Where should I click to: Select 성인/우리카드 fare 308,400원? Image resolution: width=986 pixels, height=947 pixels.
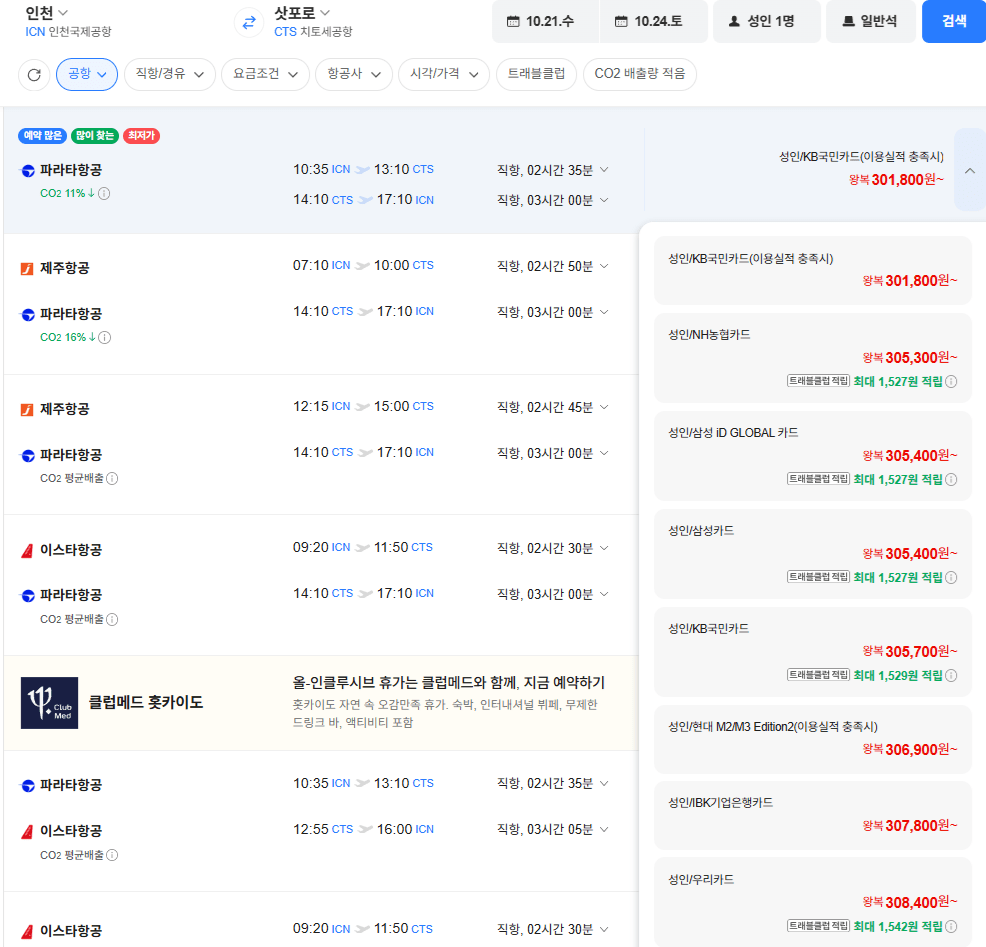[813, 902]
